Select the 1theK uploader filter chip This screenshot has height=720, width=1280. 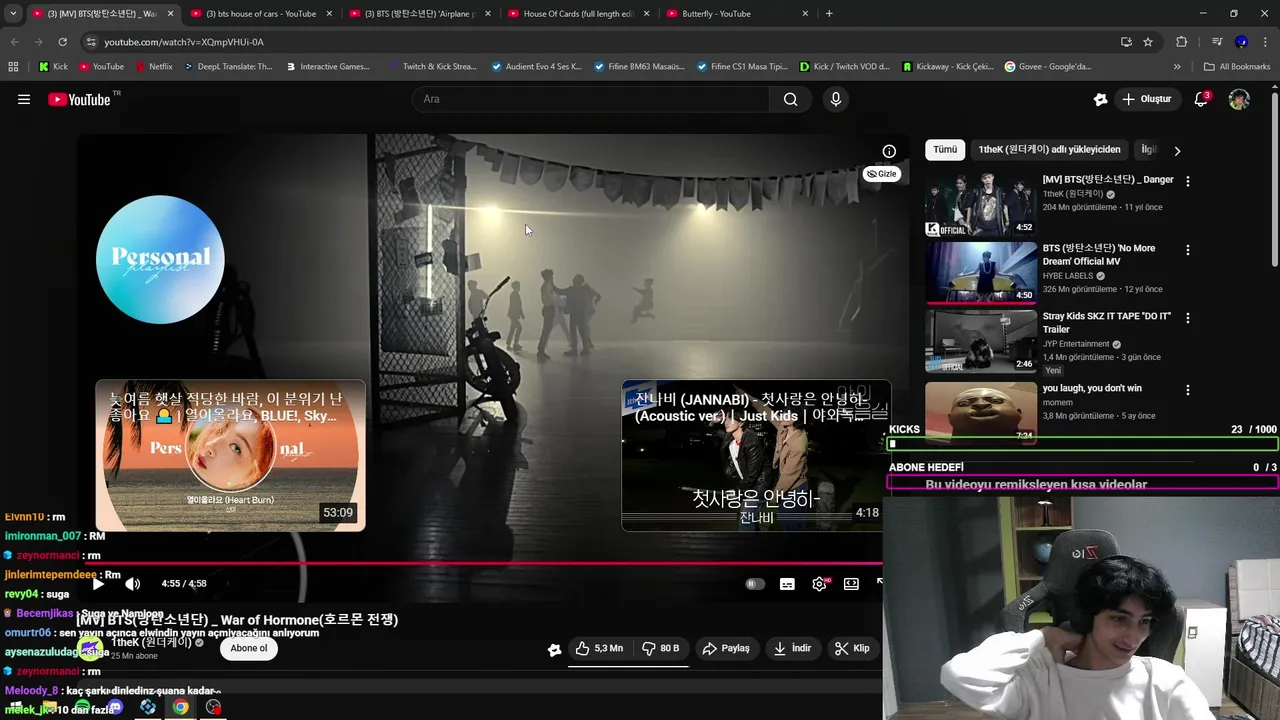coord(1049,150)
